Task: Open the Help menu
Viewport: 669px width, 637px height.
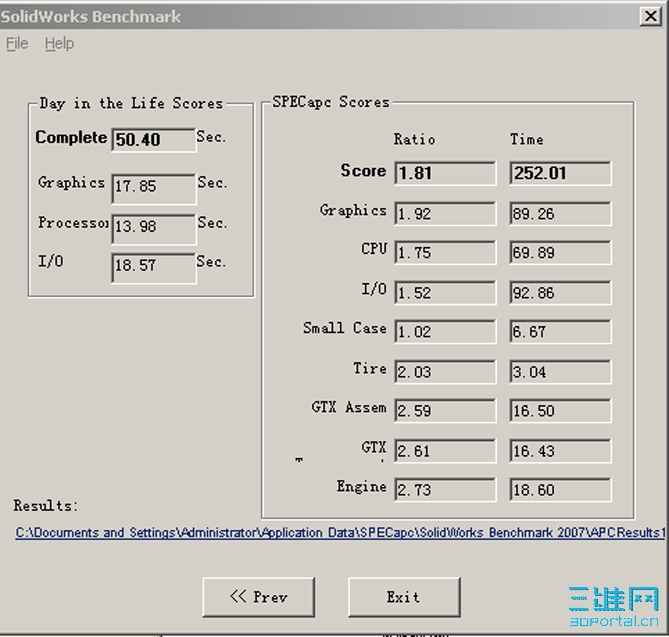Action: point(59,43)
